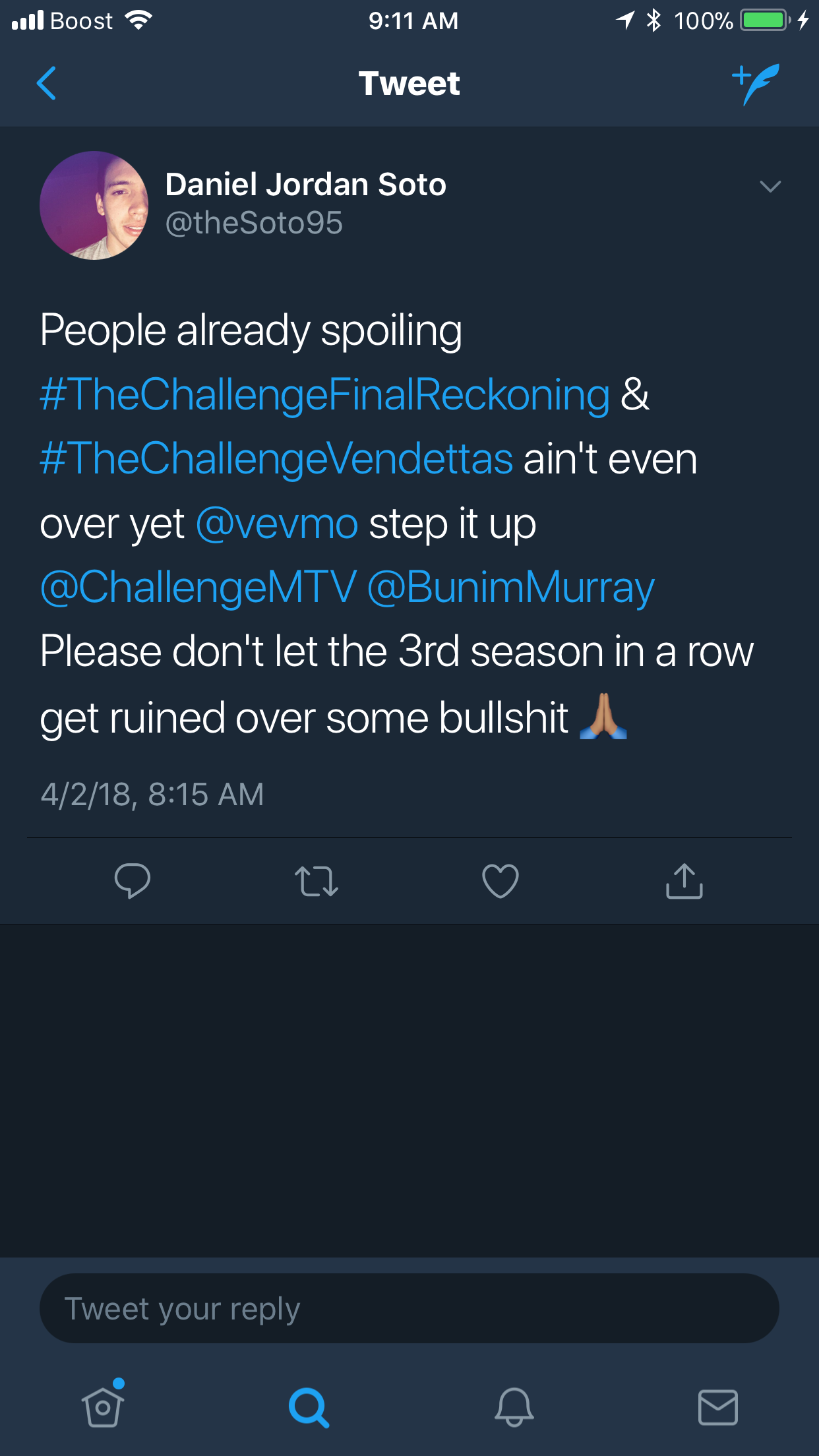819x1456 pixels.
Task: Visit the @BunimMurray mention
Action: [x=510, y=588]
